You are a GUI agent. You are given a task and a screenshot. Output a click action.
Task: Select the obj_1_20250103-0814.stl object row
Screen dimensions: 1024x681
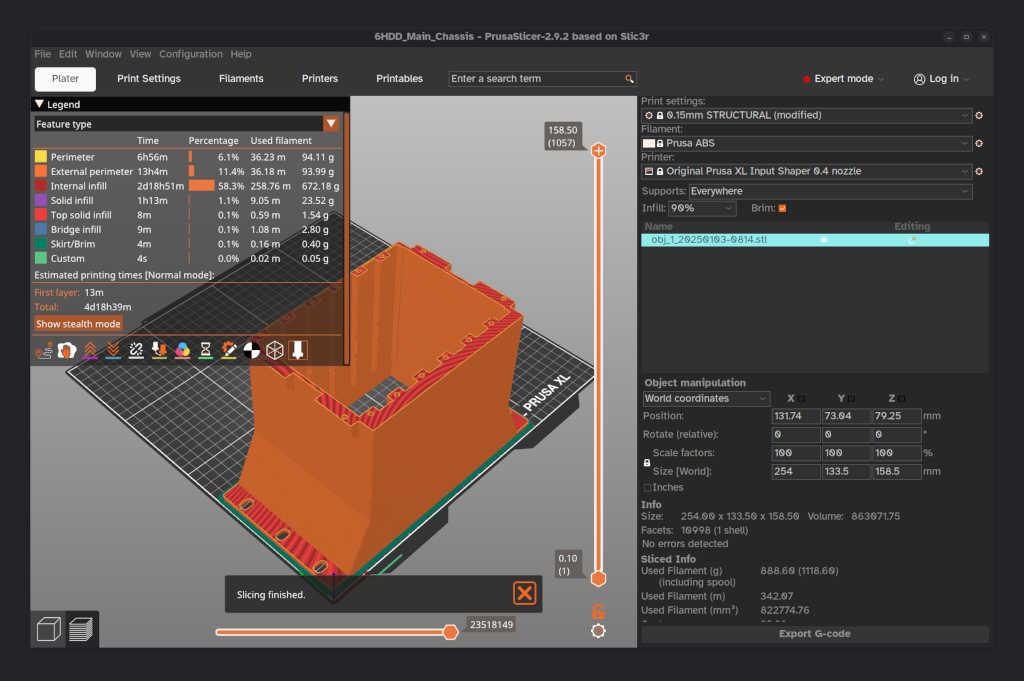click(x=814, y=240)
